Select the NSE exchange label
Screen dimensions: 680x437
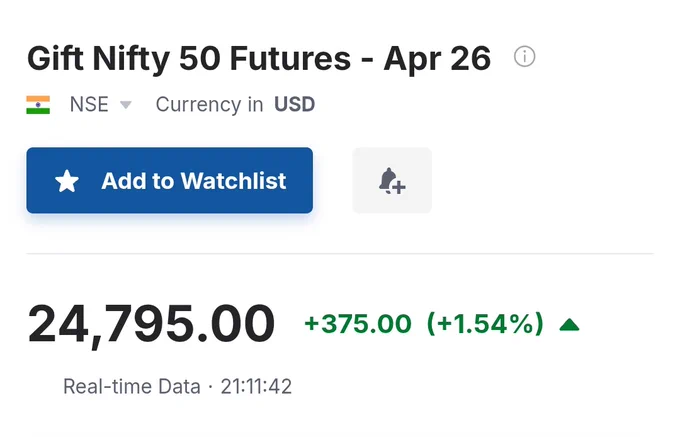click(x=89, y=104)
